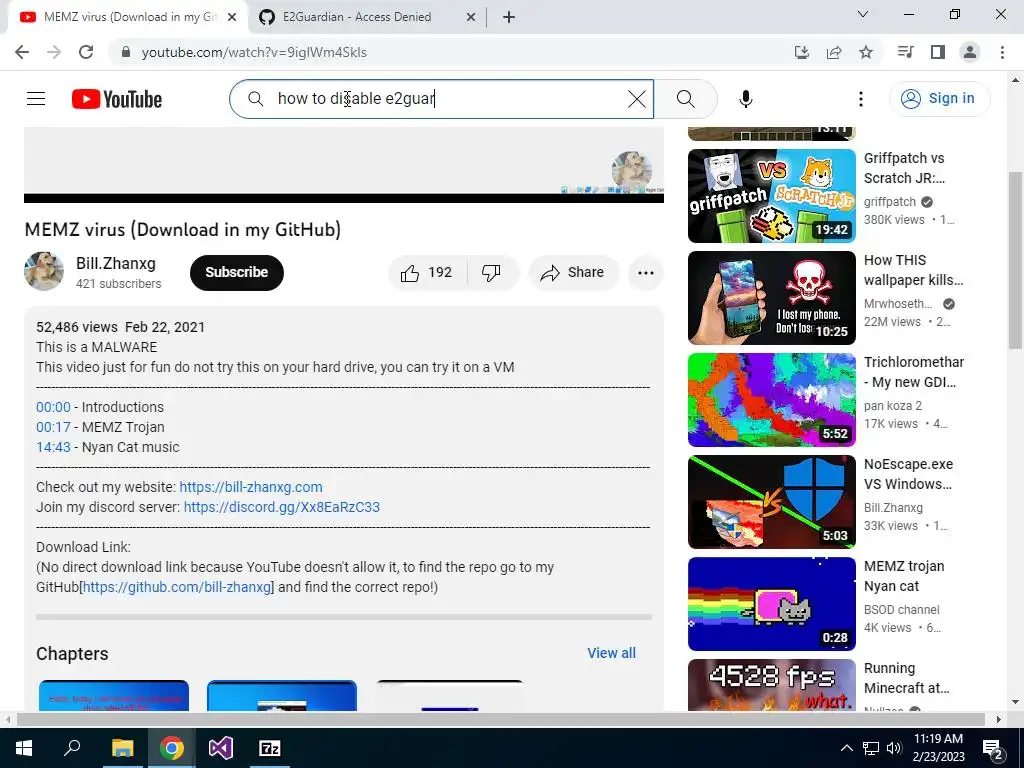Click the Share button
The image size is (1024, 768).
573,272
